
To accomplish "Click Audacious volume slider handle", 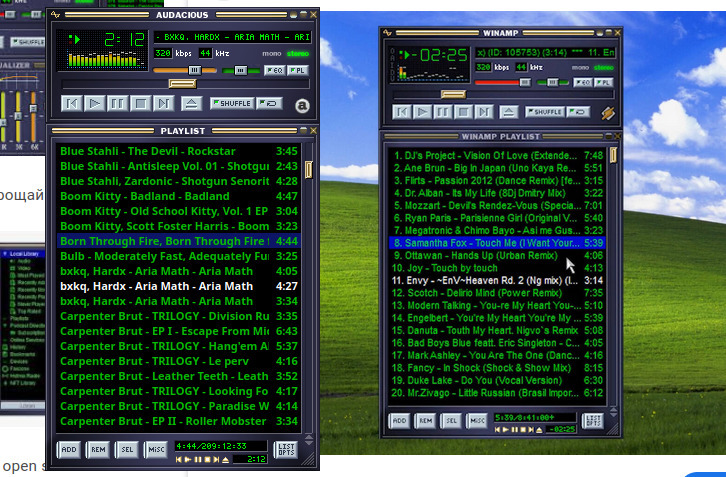I will pyautogui.click(x=194, y=70).
